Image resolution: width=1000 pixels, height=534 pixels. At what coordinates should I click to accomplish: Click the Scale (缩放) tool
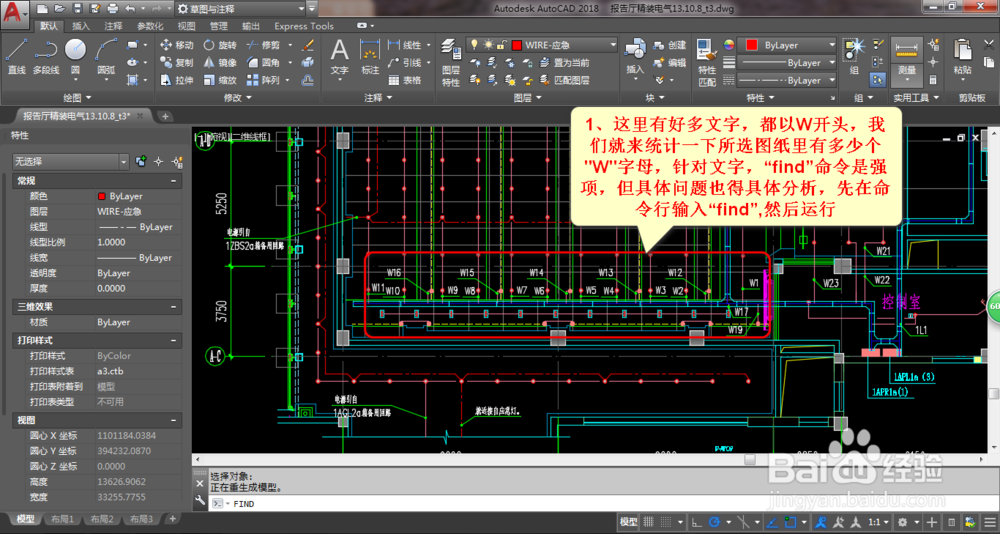(x=220, y=80)
